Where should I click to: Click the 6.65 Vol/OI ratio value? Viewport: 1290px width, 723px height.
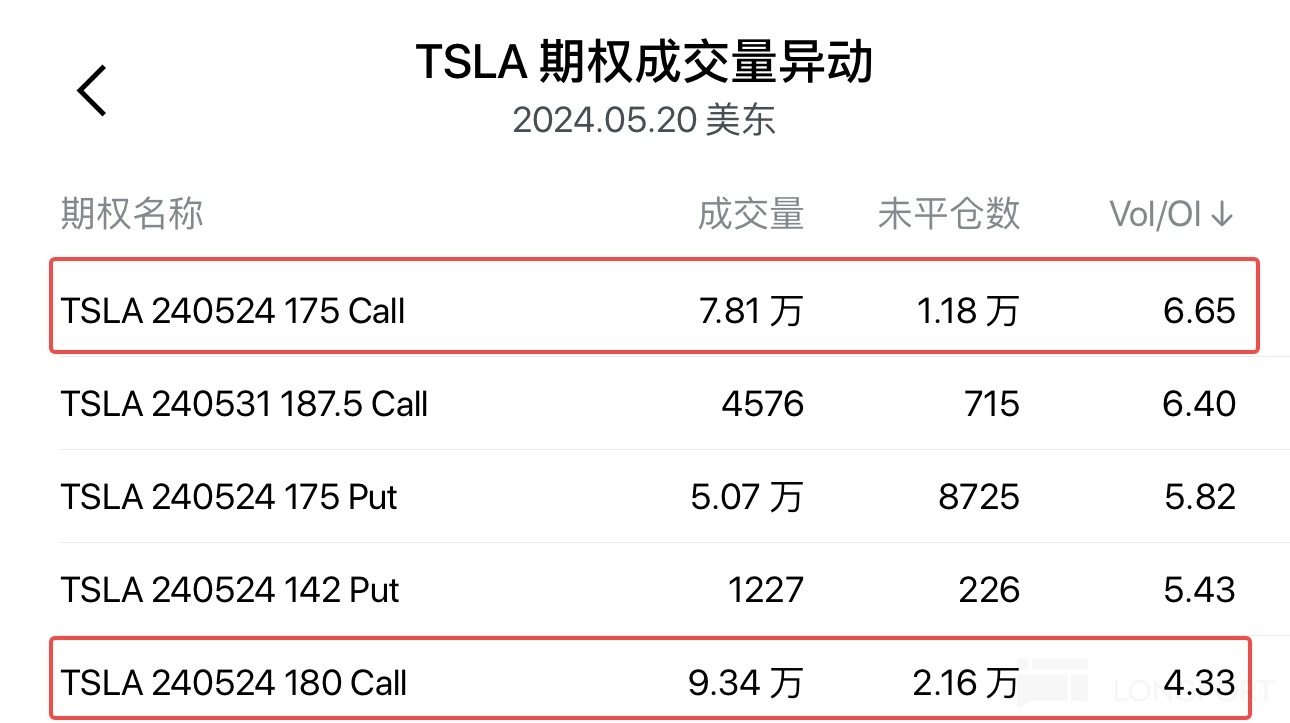1200,311
